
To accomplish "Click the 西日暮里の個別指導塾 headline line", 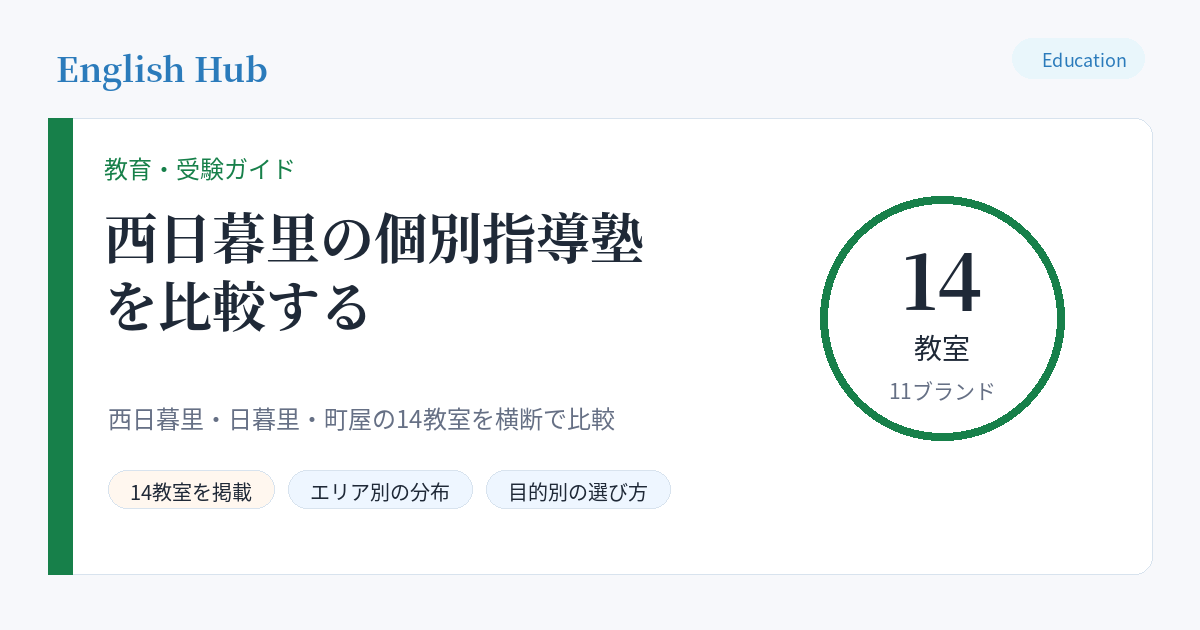I will coord(375,240).
